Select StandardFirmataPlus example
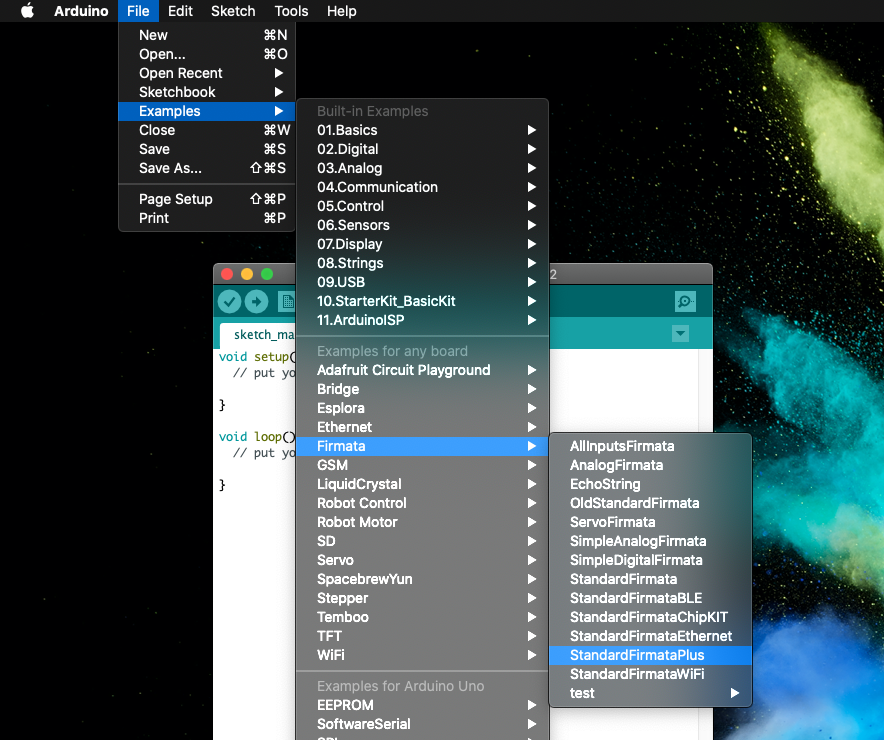884x740 pixels. click(637, 655)
